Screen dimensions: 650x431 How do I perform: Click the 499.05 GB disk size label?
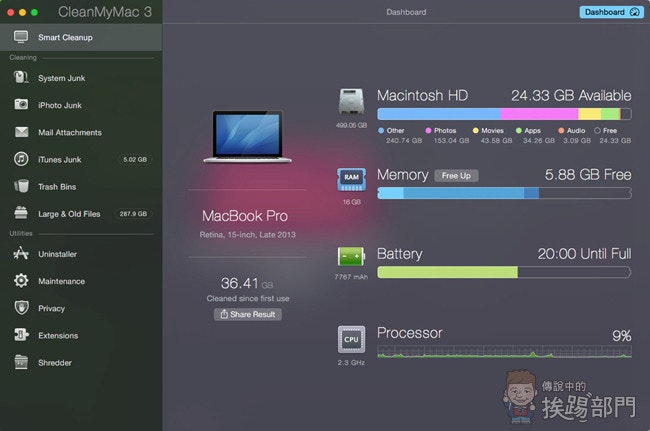[351, 125]
